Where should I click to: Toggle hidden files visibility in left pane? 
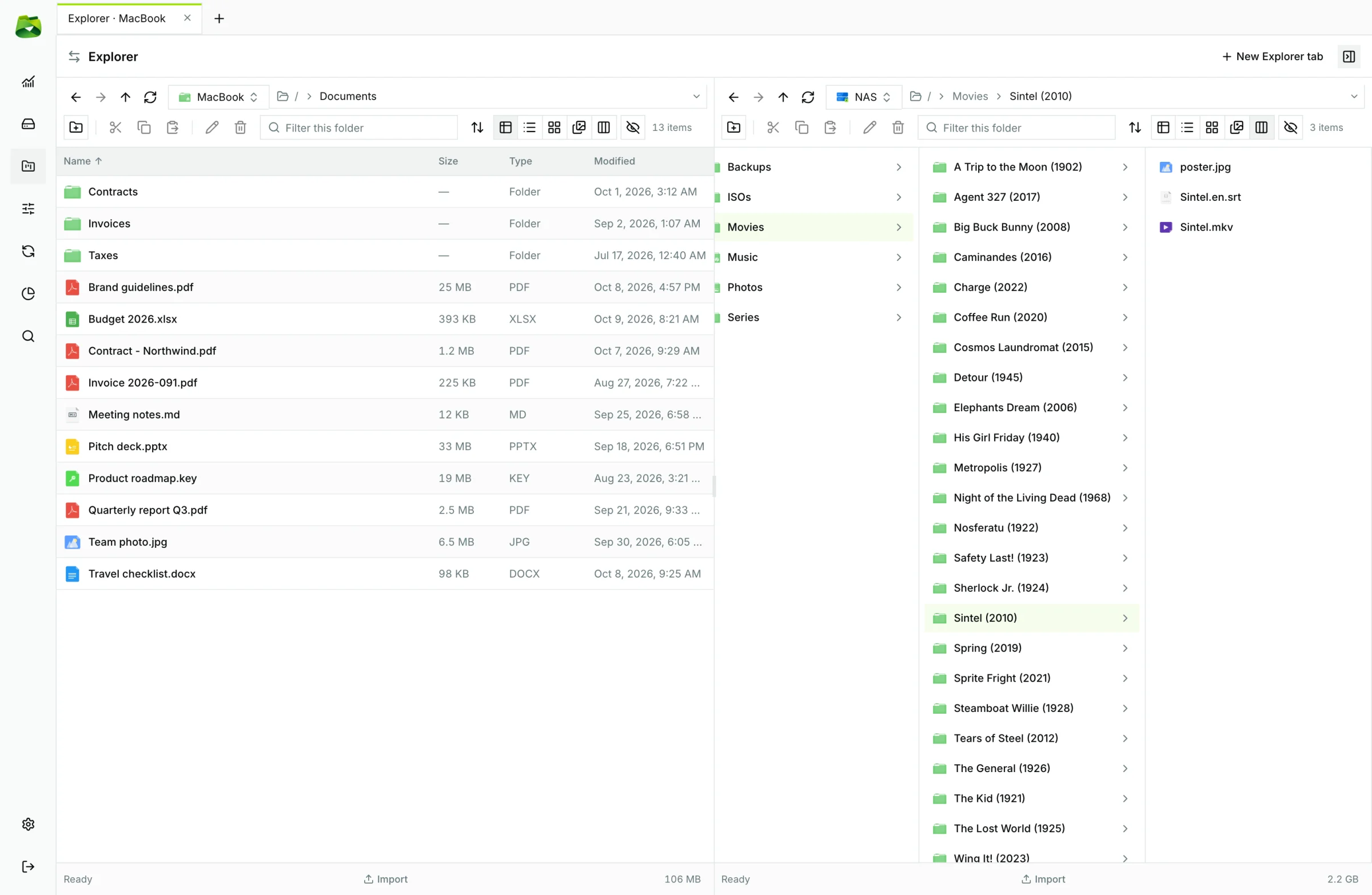tap(633, 128)
